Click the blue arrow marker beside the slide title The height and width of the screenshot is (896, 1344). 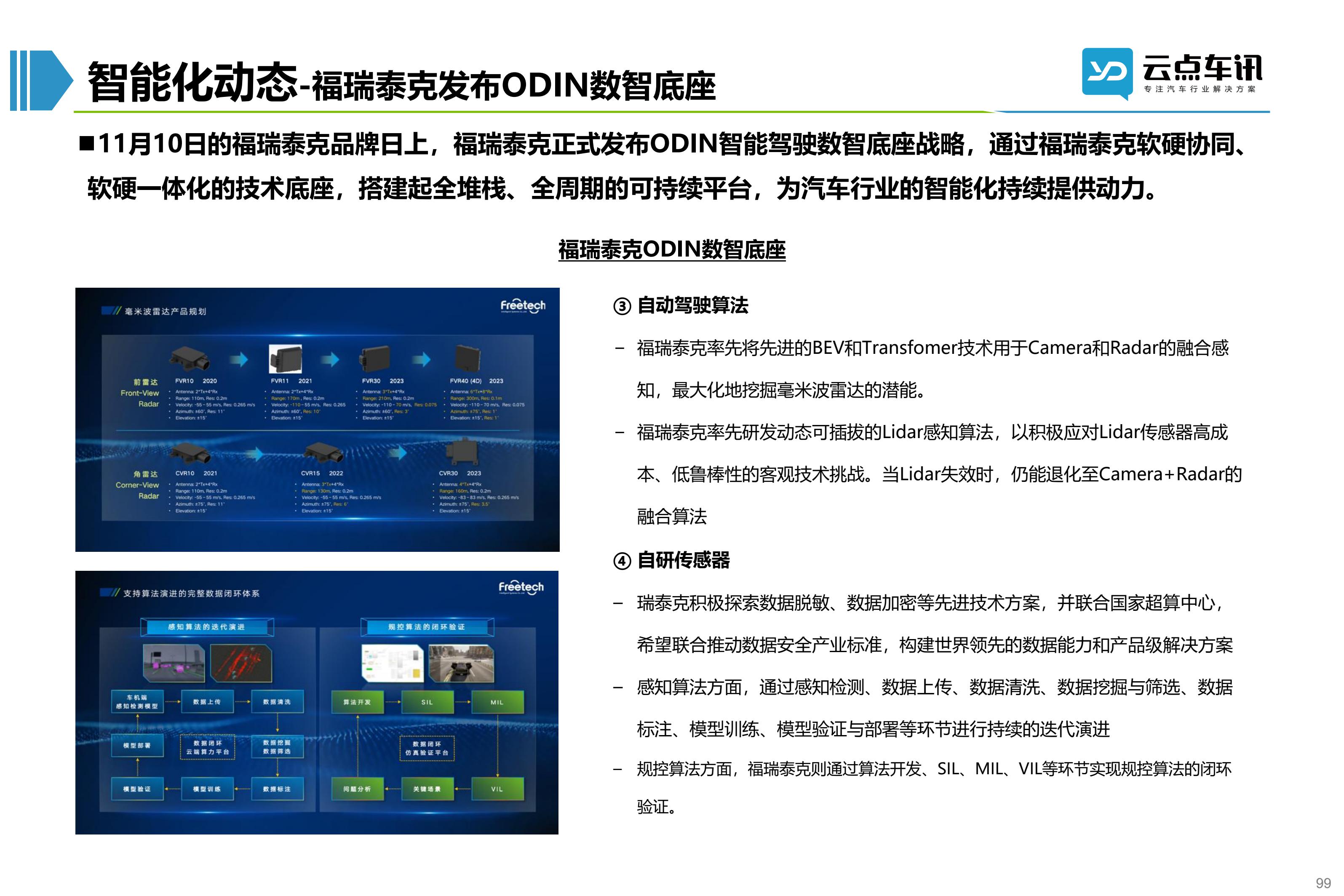click(x=41, y=80)
